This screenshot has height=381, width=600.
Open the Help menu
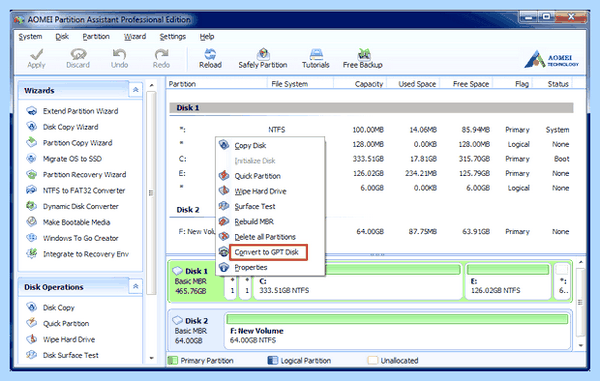[x=207, y=37]
